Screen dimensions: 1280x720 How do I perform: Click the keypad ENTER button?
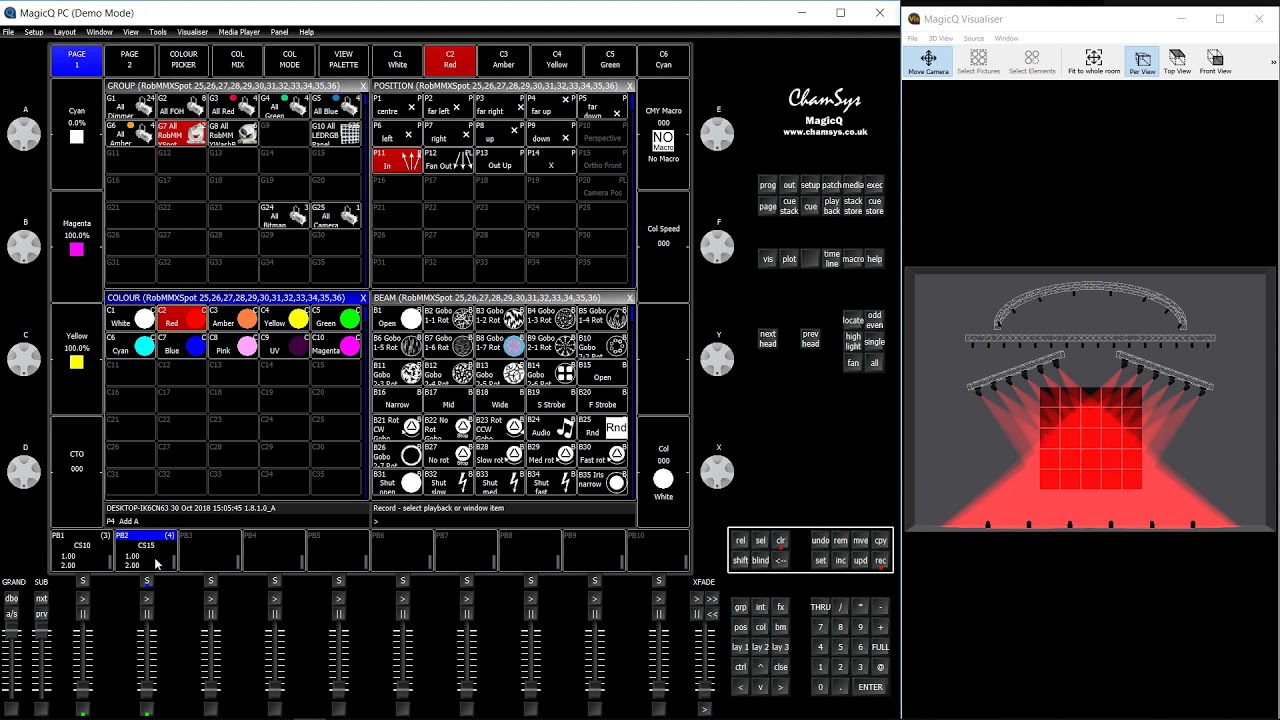pyautogui.click(x=871, y=687)
